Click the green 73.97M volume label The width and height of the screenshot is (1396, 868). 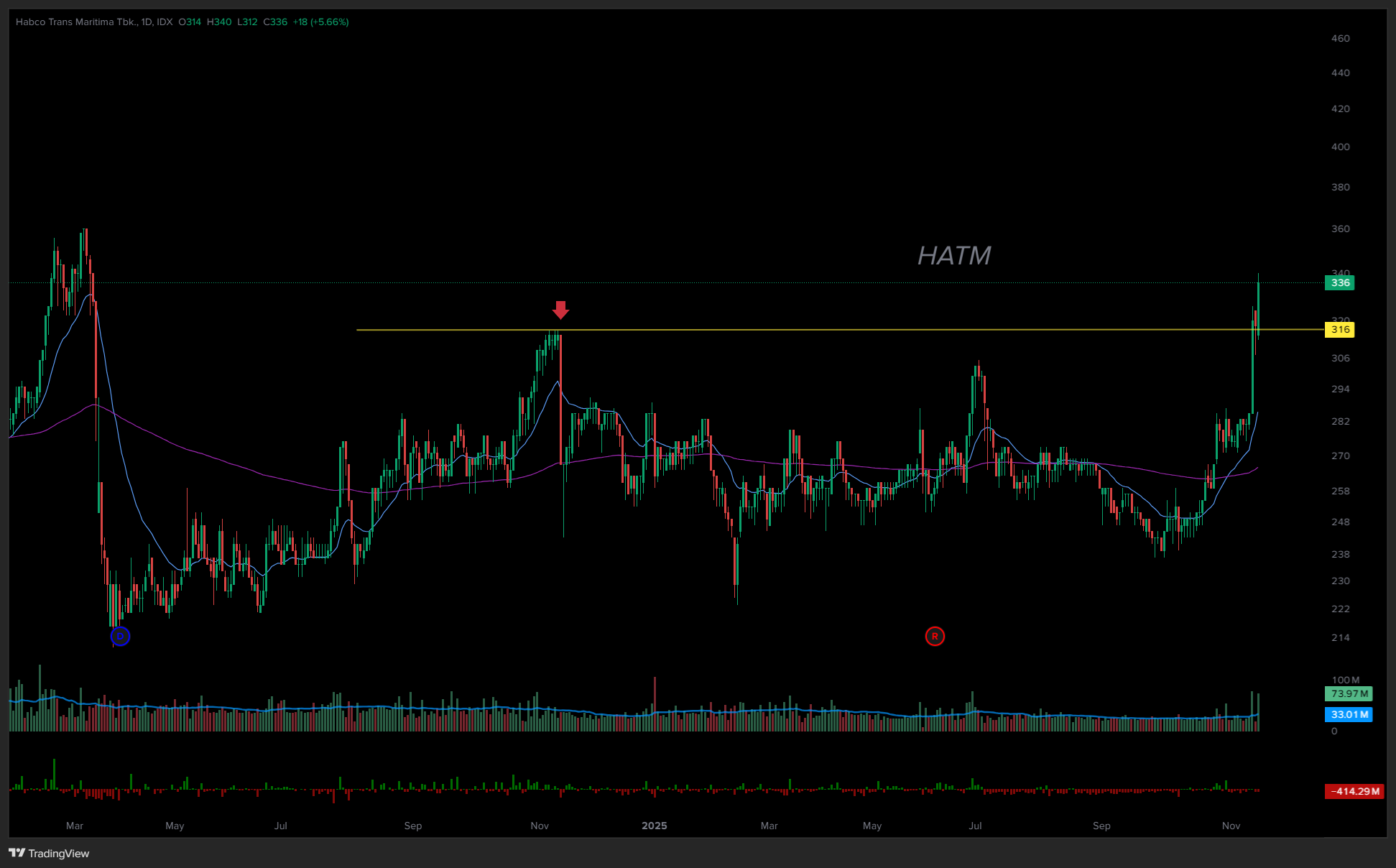[1348, 693]
